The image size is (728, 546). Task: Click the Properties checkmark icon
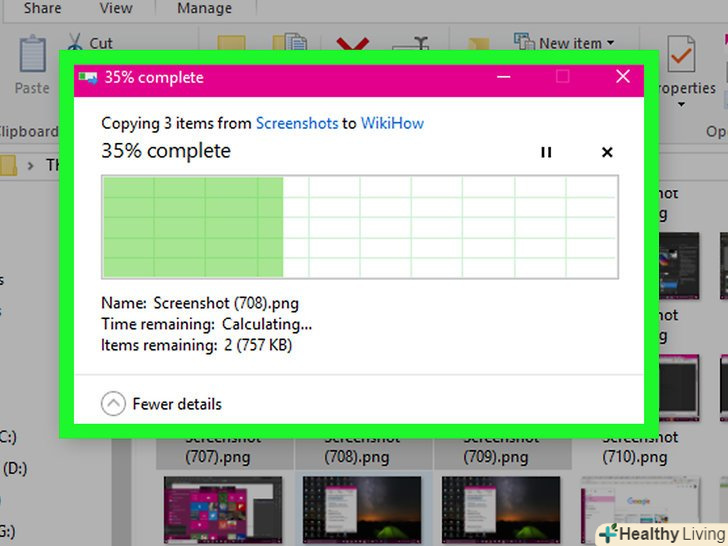pos(681,53)
